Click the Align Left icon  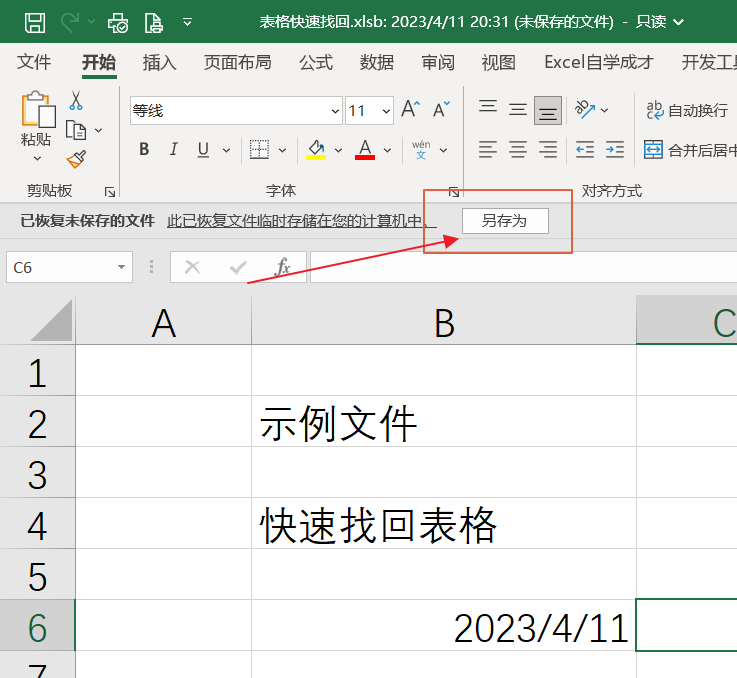pos(488,150)
